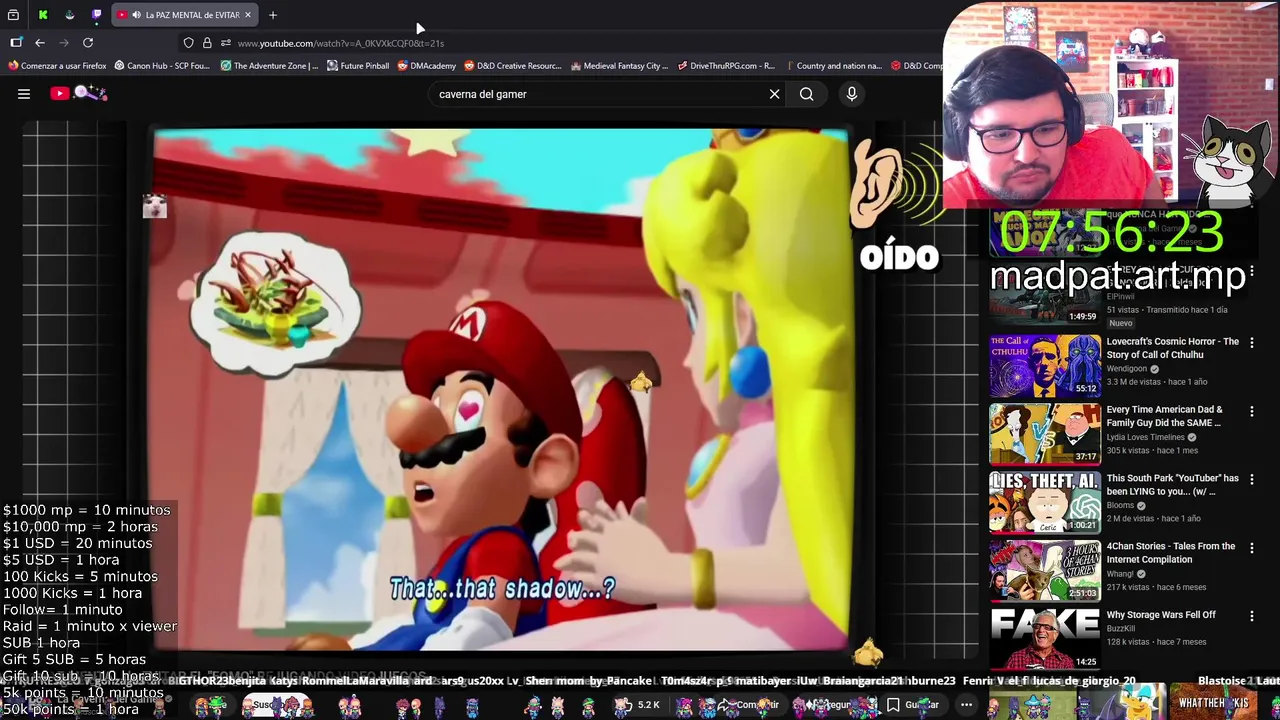Open the Whang! channel name

click(1120, 574)
